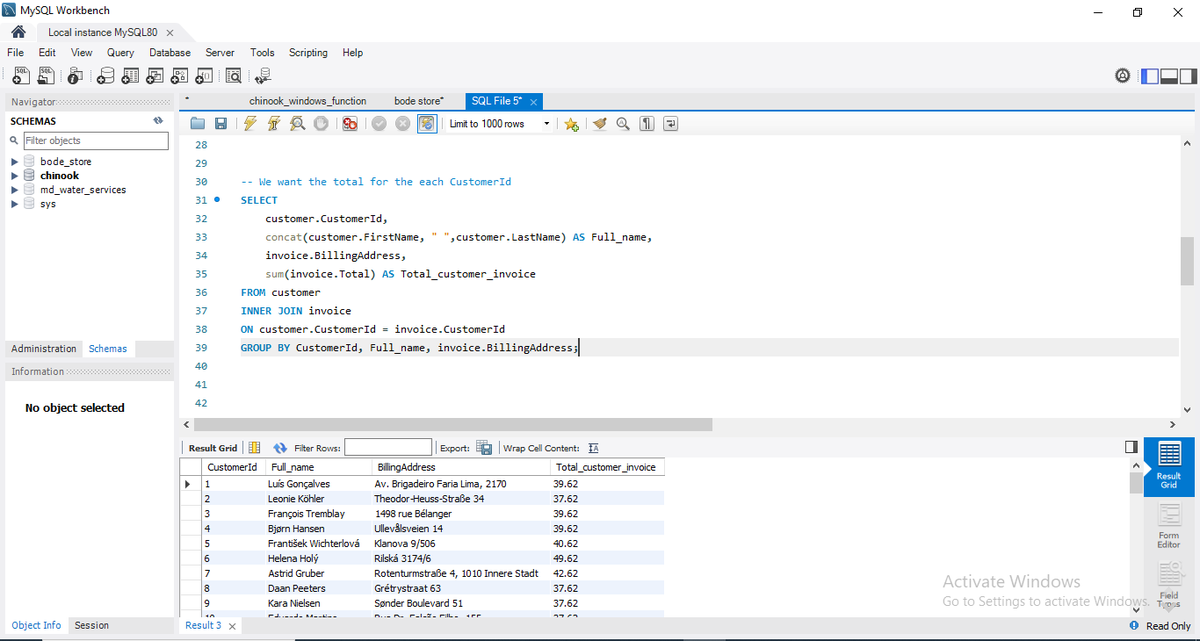Toggle the left sidebar panel visibility
Screen dimensions: 1200x641
pos(1150,75)
